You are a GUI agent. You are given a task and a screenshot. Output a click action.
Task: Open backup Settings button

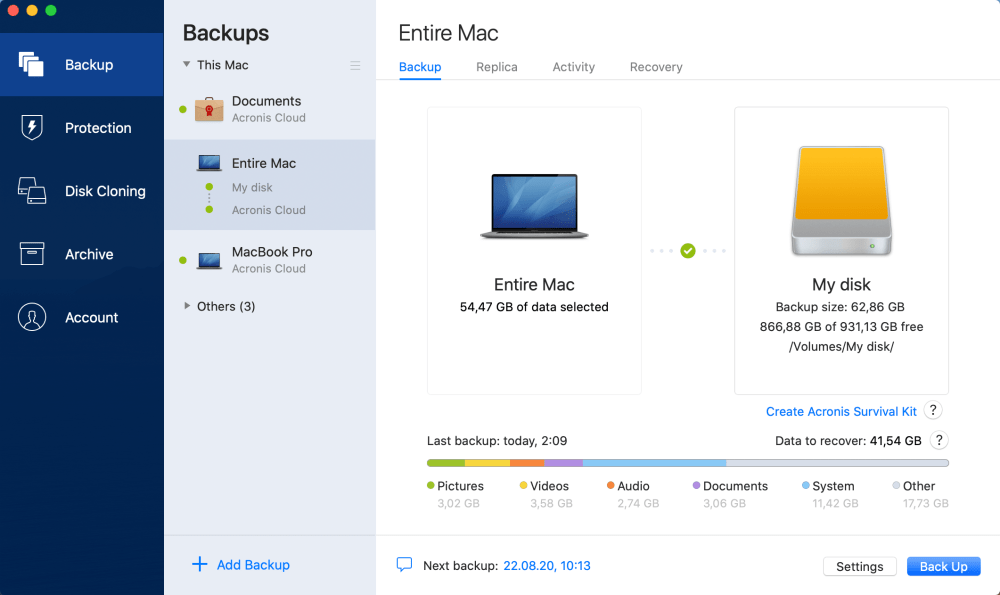(859, 566)
